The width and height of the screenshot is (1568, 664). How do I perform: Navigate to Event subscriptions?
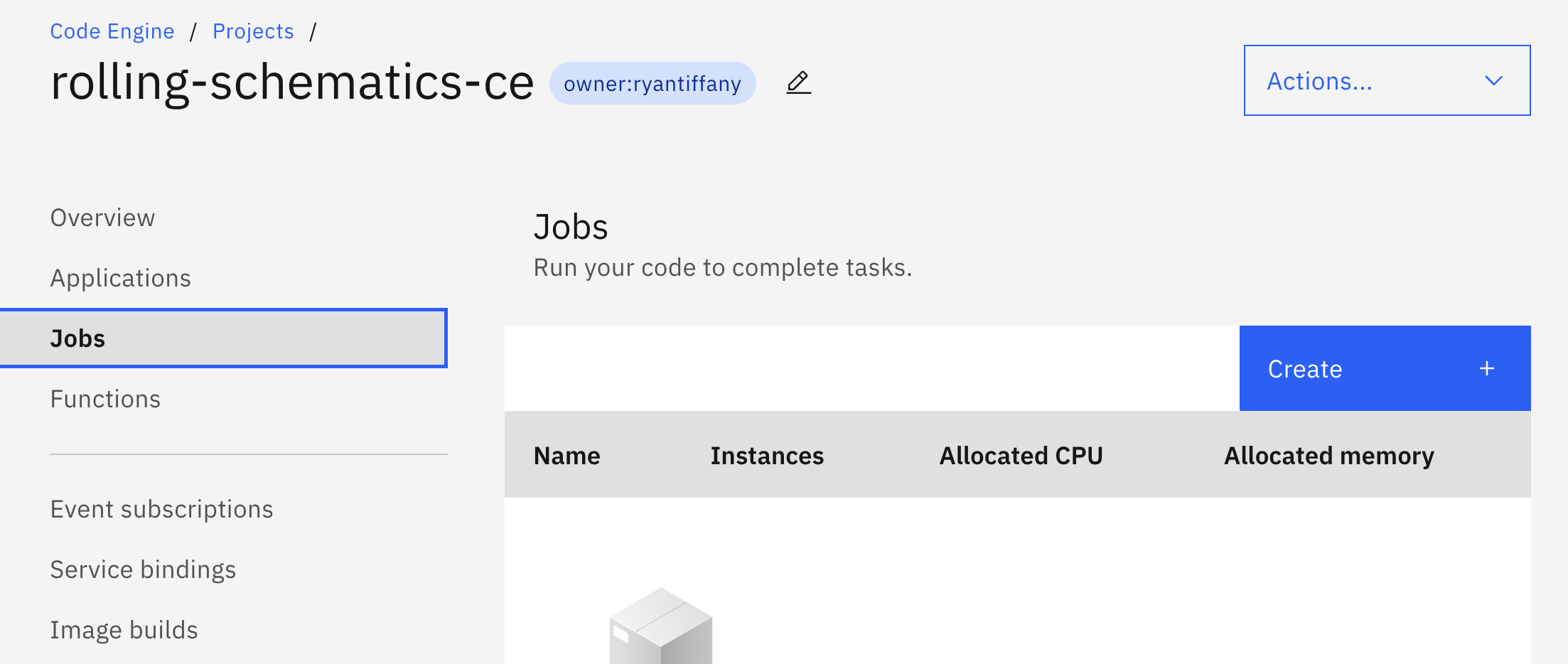(161, 509)
